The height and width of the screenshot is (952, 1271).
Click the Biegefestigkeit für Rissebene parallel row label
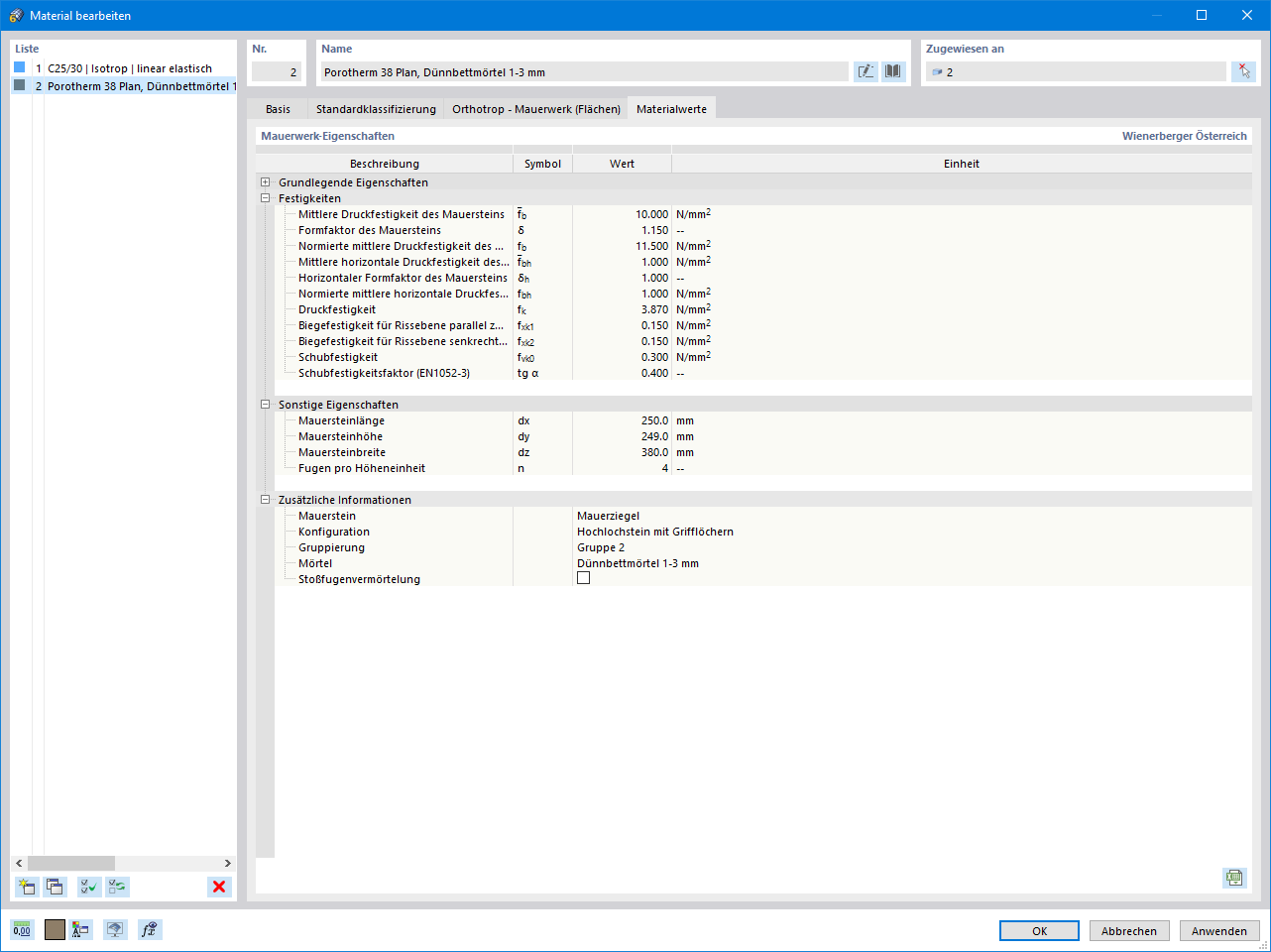click(402, 325)
